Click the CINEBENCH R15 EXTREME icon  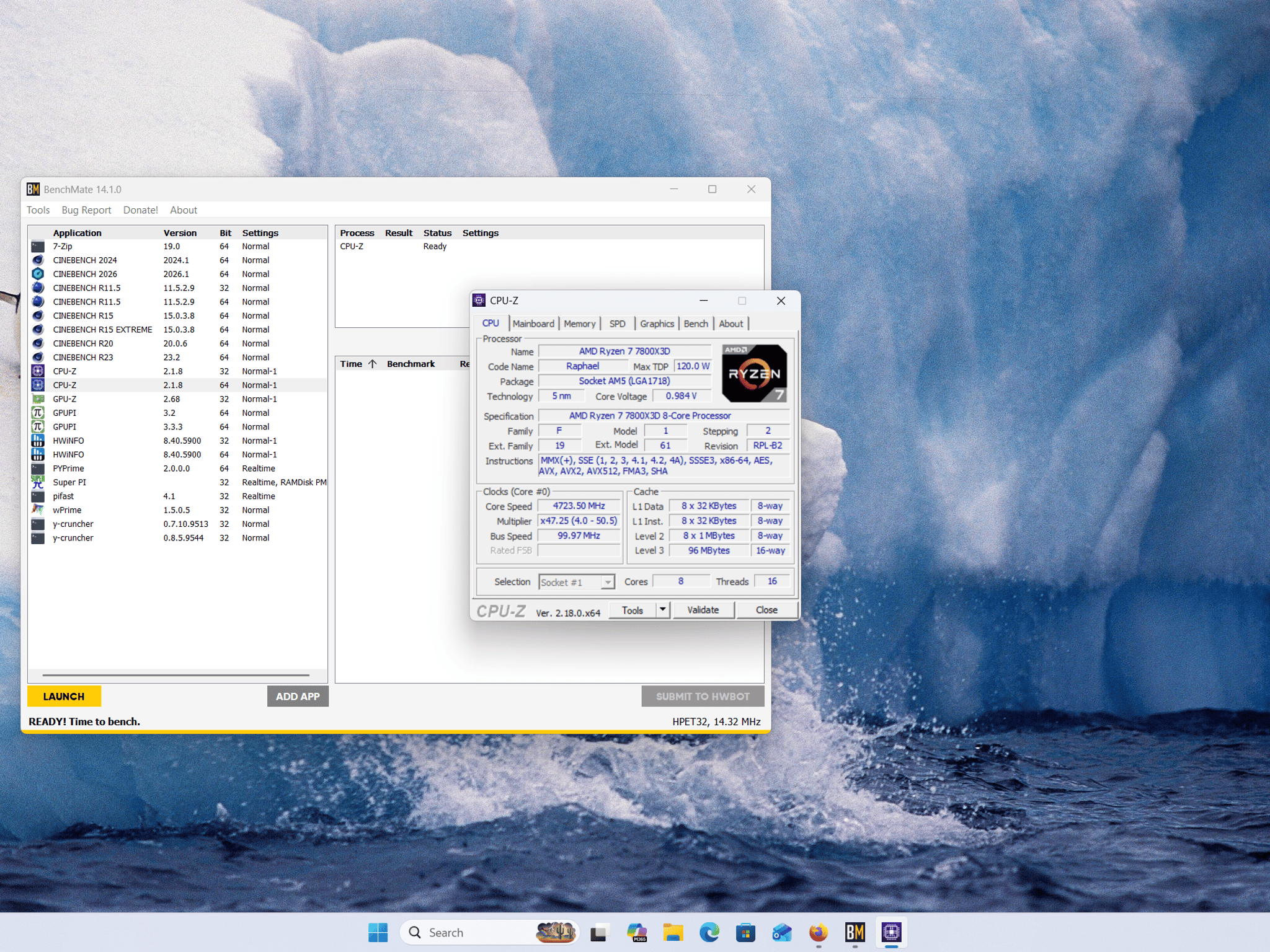[38, 330]
